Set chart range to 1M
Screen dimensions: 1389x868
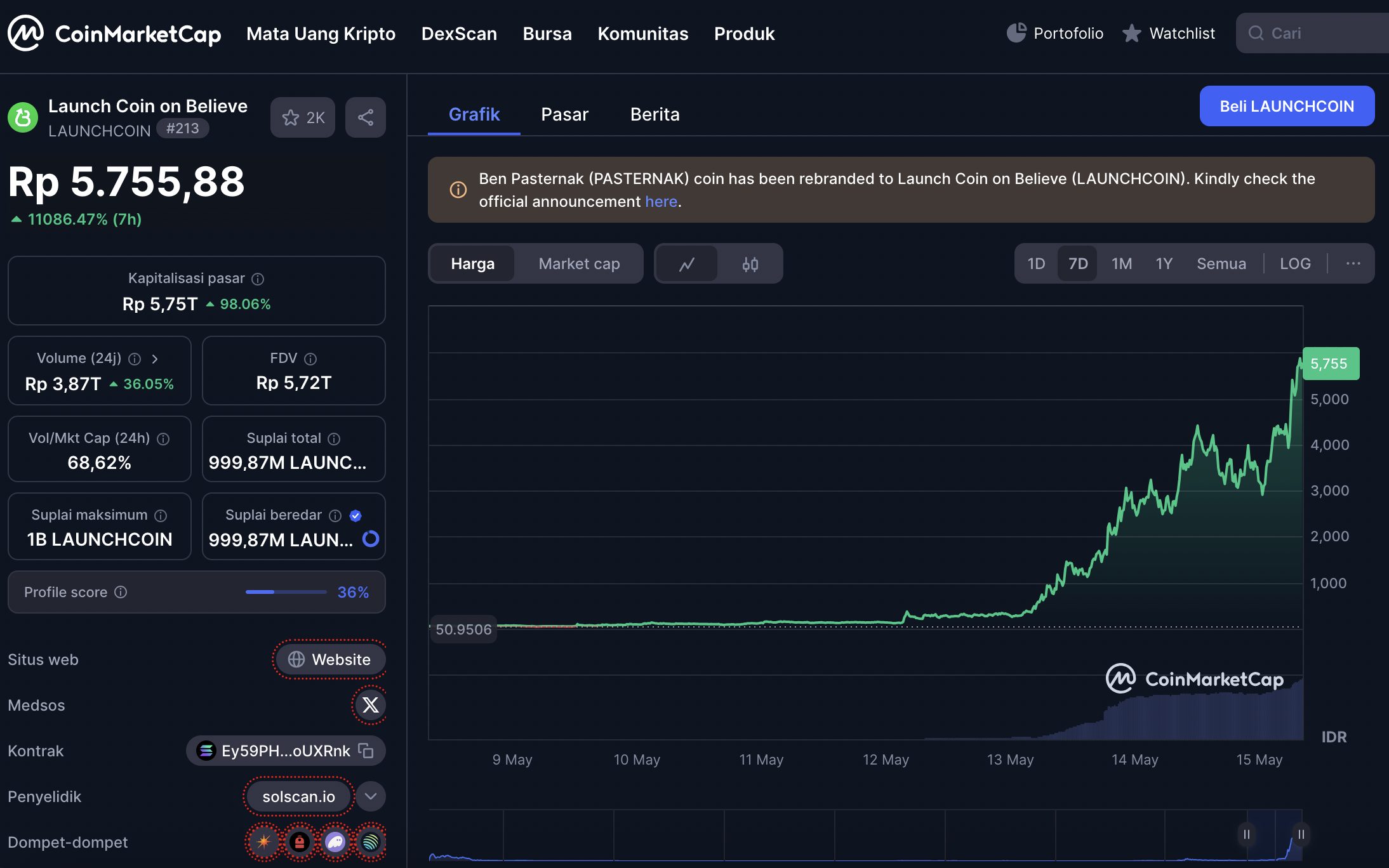pyautogui.click(x=1122, y=263)
